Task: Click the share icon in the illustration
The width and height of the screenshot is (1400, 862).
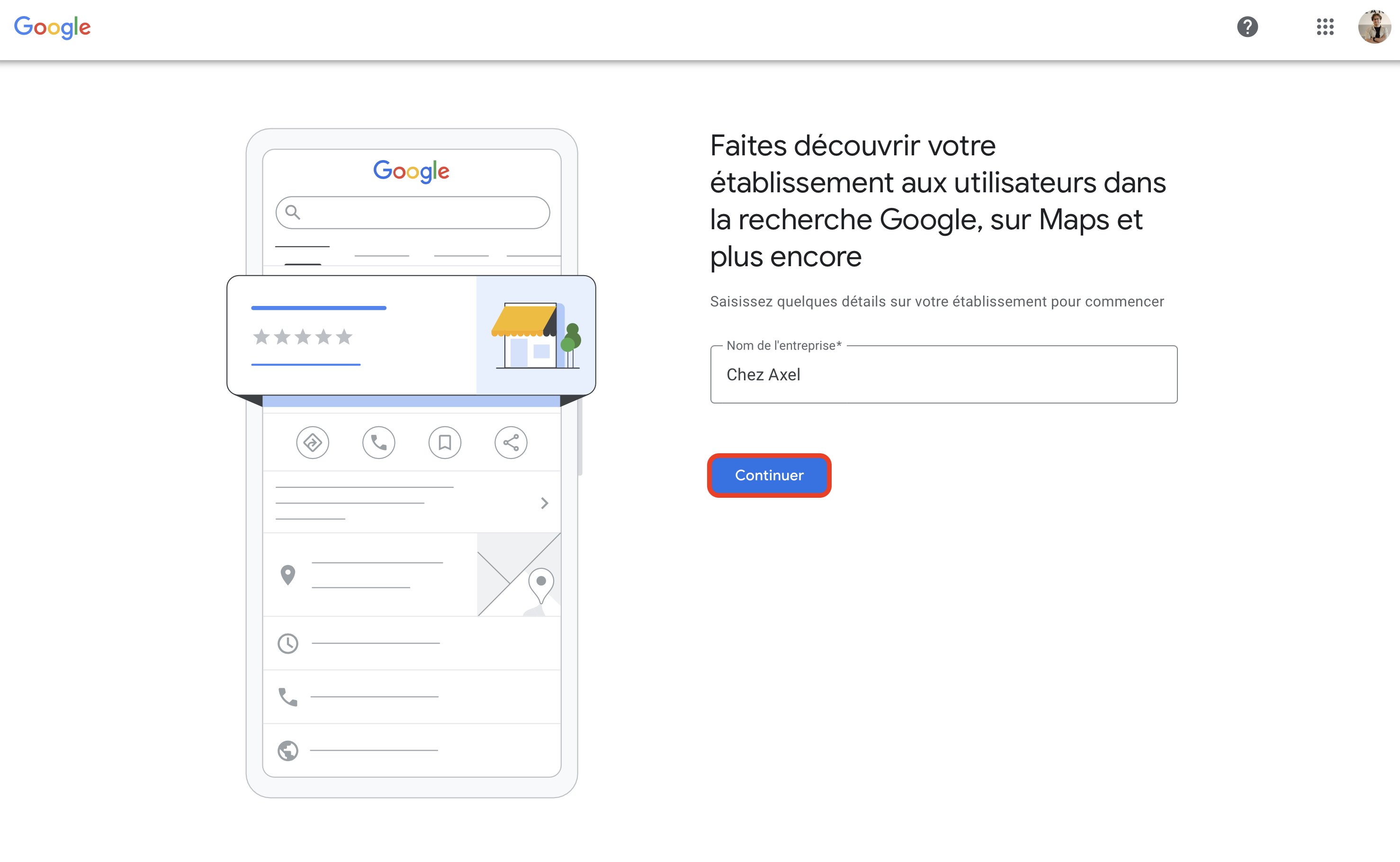Action: [x=511, y=442]
